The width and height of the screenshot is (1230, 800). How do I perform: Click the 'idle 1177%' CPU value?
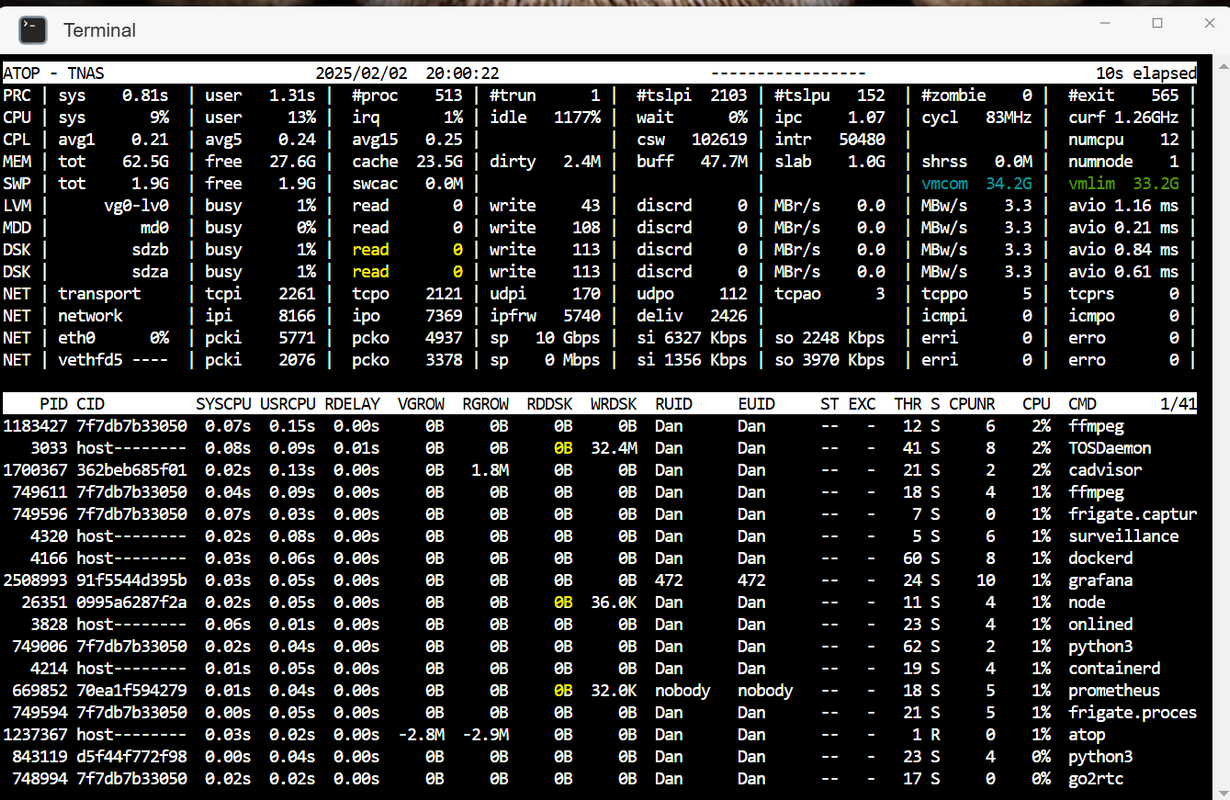point(545,117)
